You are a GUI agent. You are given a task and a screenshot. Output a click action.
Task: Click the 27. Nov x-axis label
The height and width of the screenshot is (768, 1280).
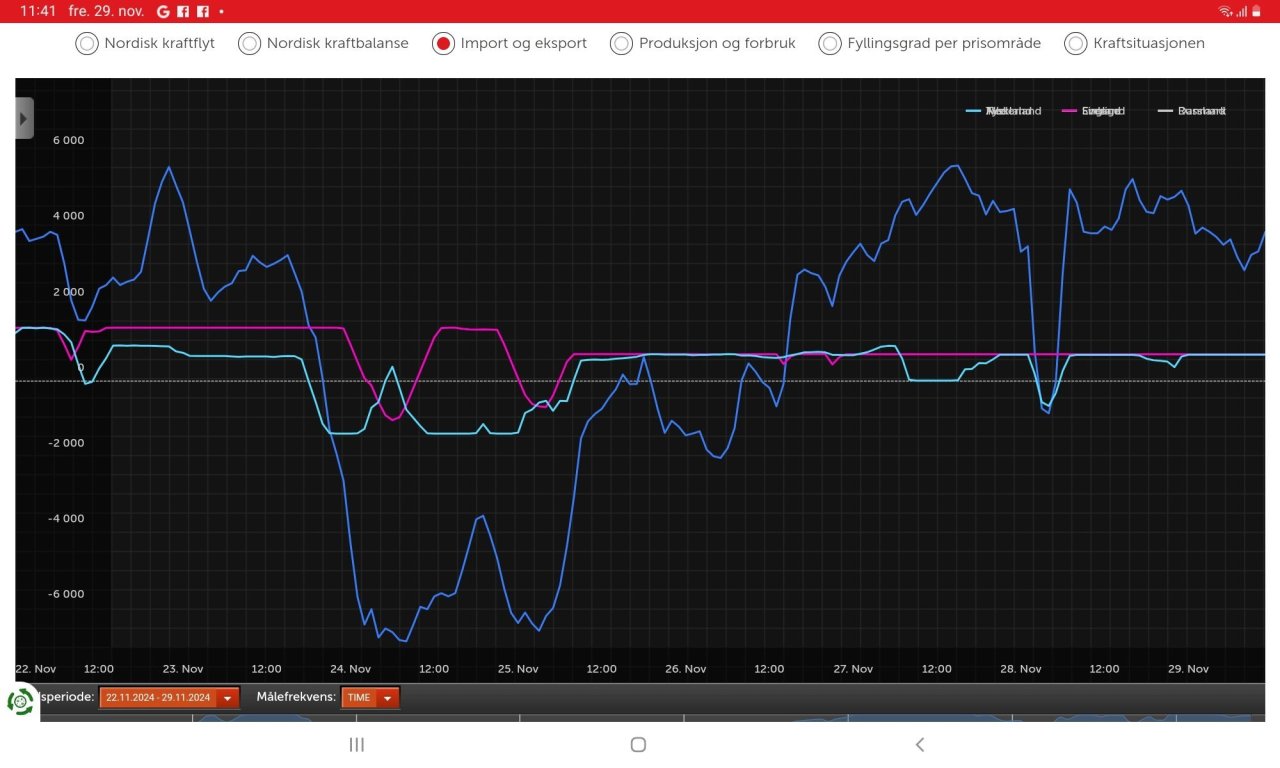click(854, 669)
